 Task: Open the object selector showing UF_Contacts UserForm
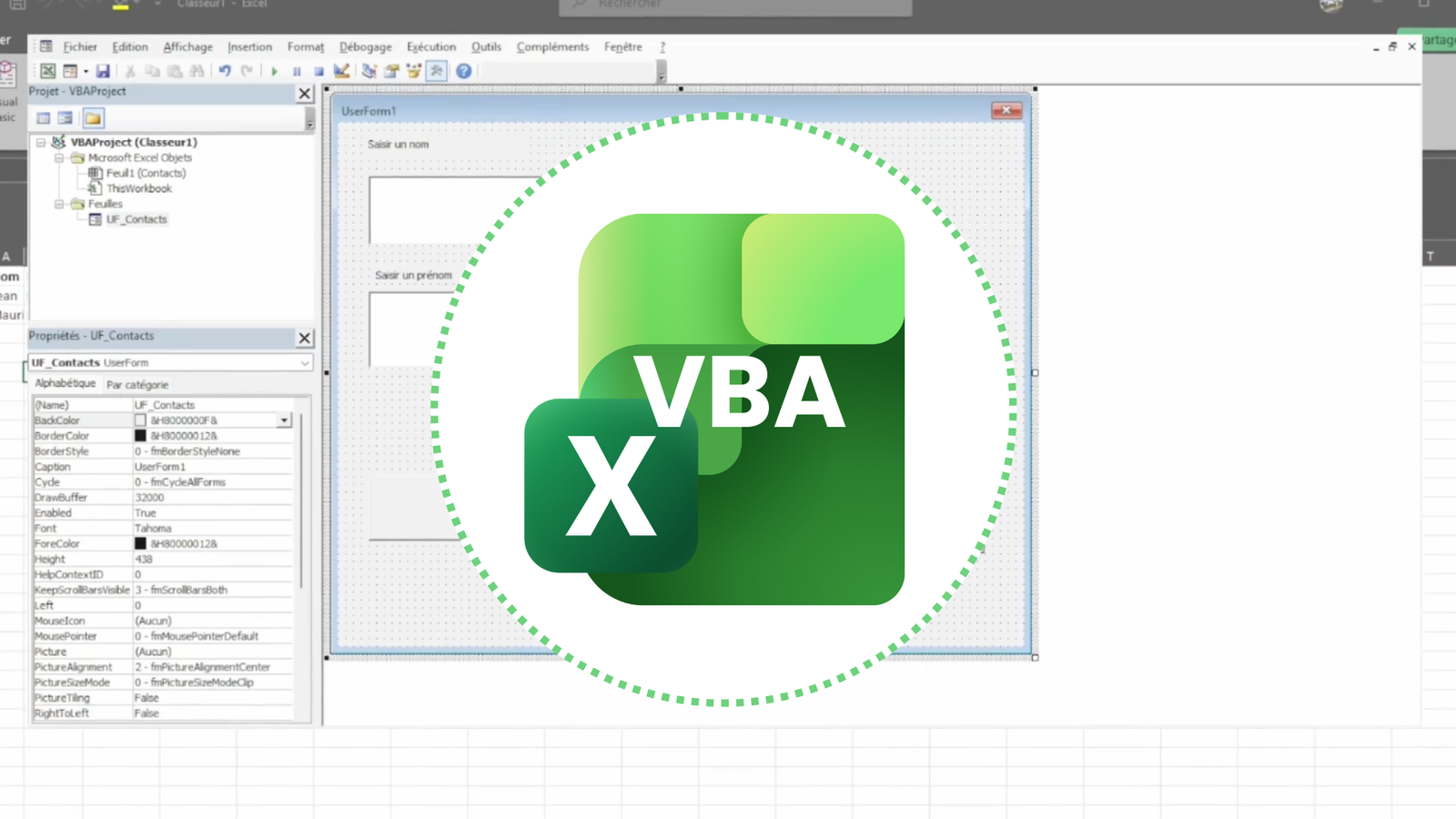pos(304,362)
